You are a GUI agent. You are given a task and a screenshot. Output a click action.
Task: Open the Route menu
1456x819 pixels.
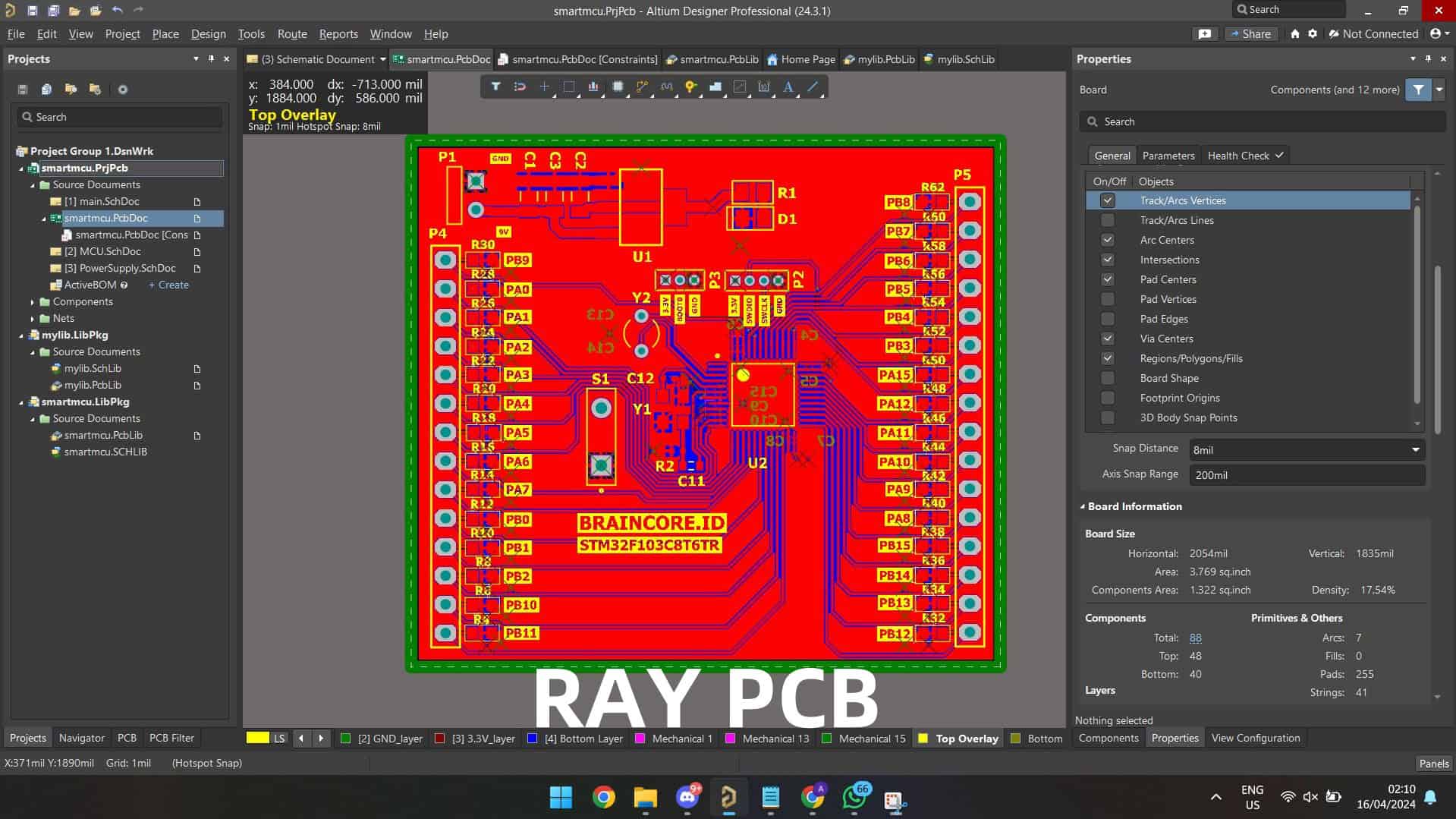pos(291,34)
